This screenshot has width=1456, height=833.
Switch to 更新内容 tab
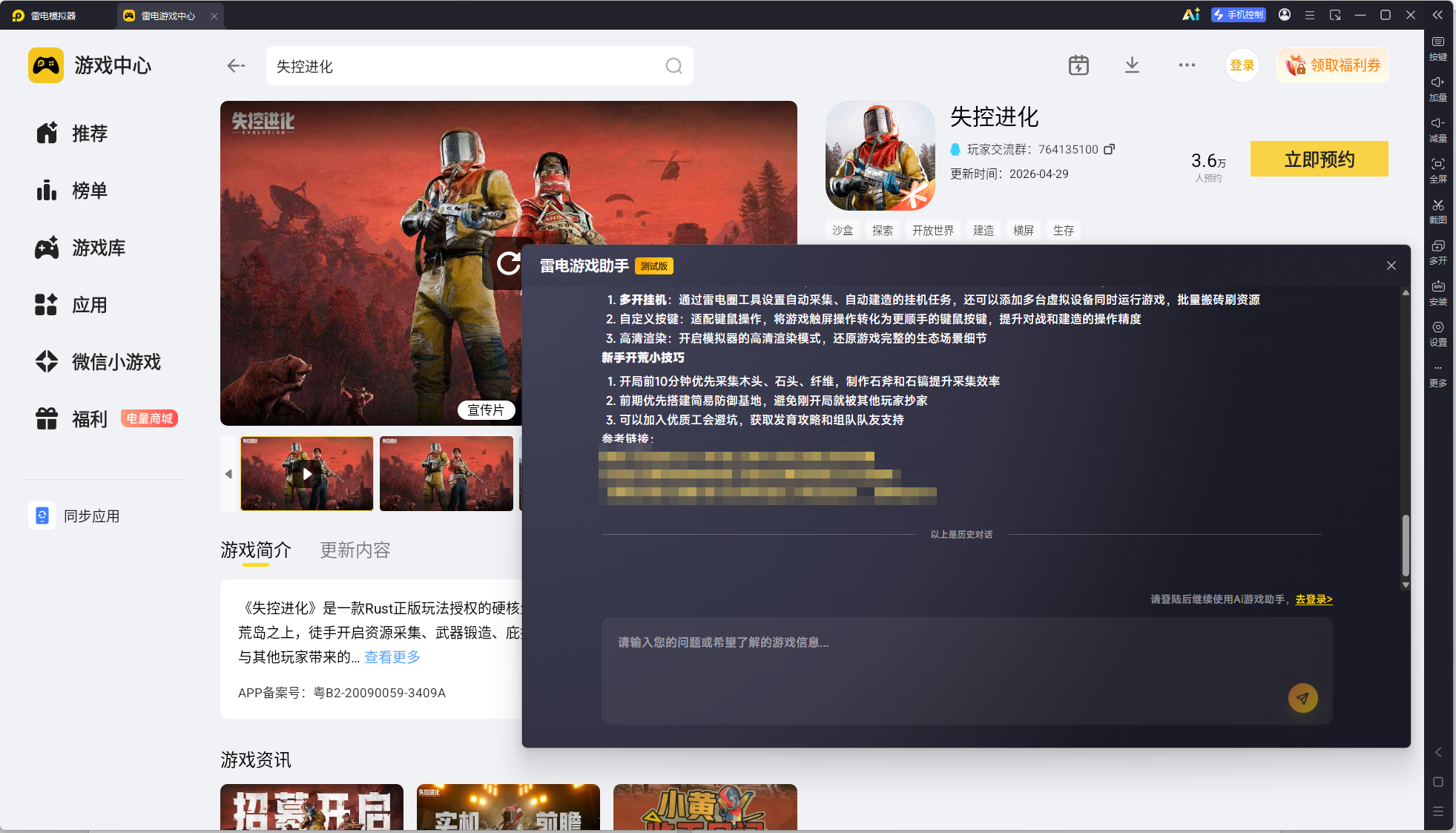point(355,550)
